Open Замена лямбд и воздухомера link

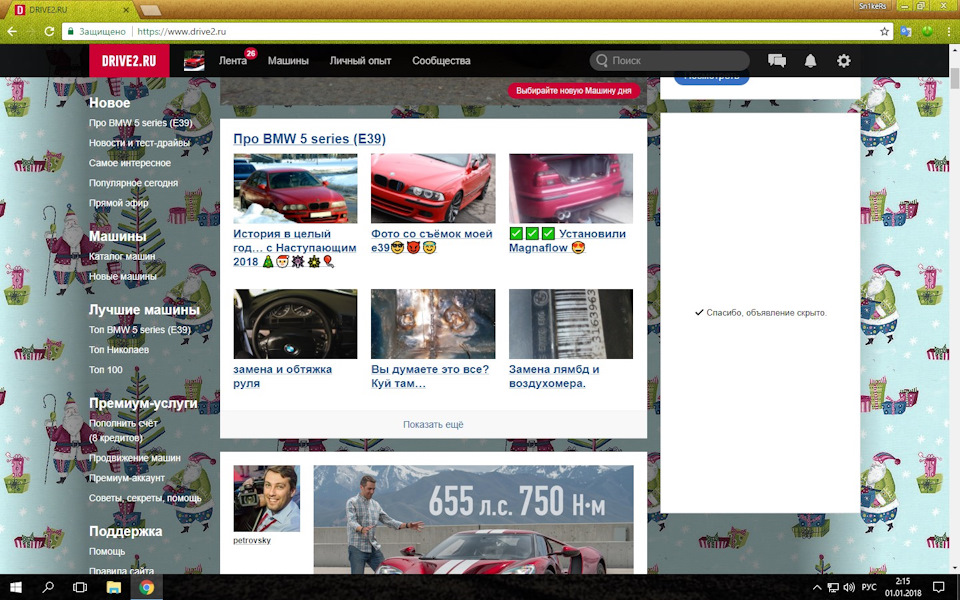point(554,376)
